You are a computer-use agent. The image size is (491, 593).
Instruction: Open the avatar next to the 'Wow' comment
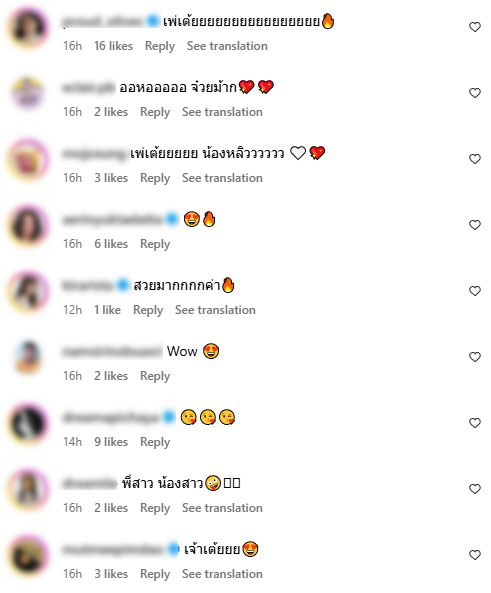coord(28,358)
